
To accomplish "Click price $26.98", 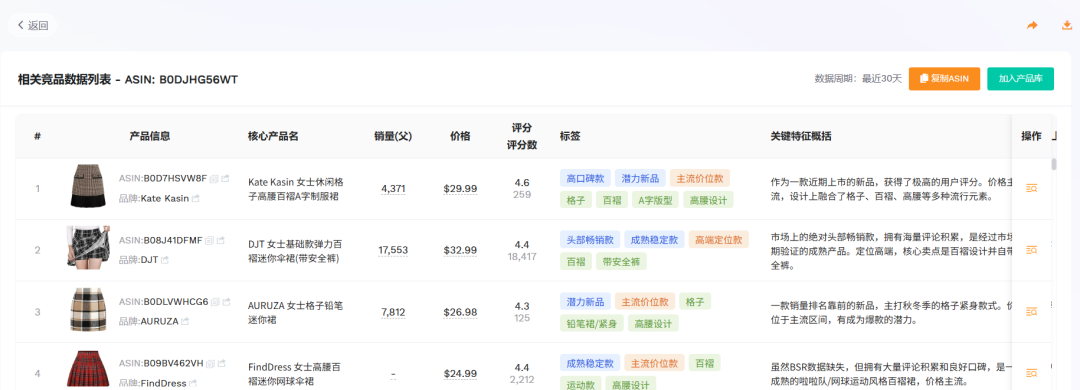I will pos(460,311).
